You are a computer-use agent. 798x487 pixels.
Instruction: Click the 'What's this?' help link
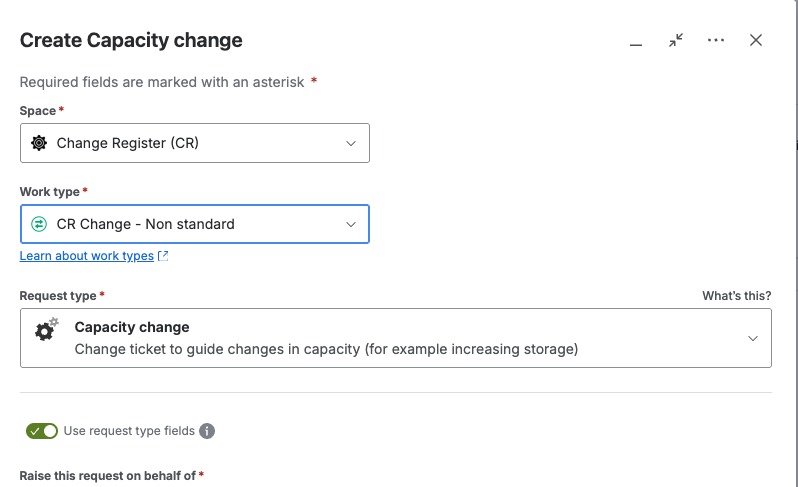click(x=736, y=296)
